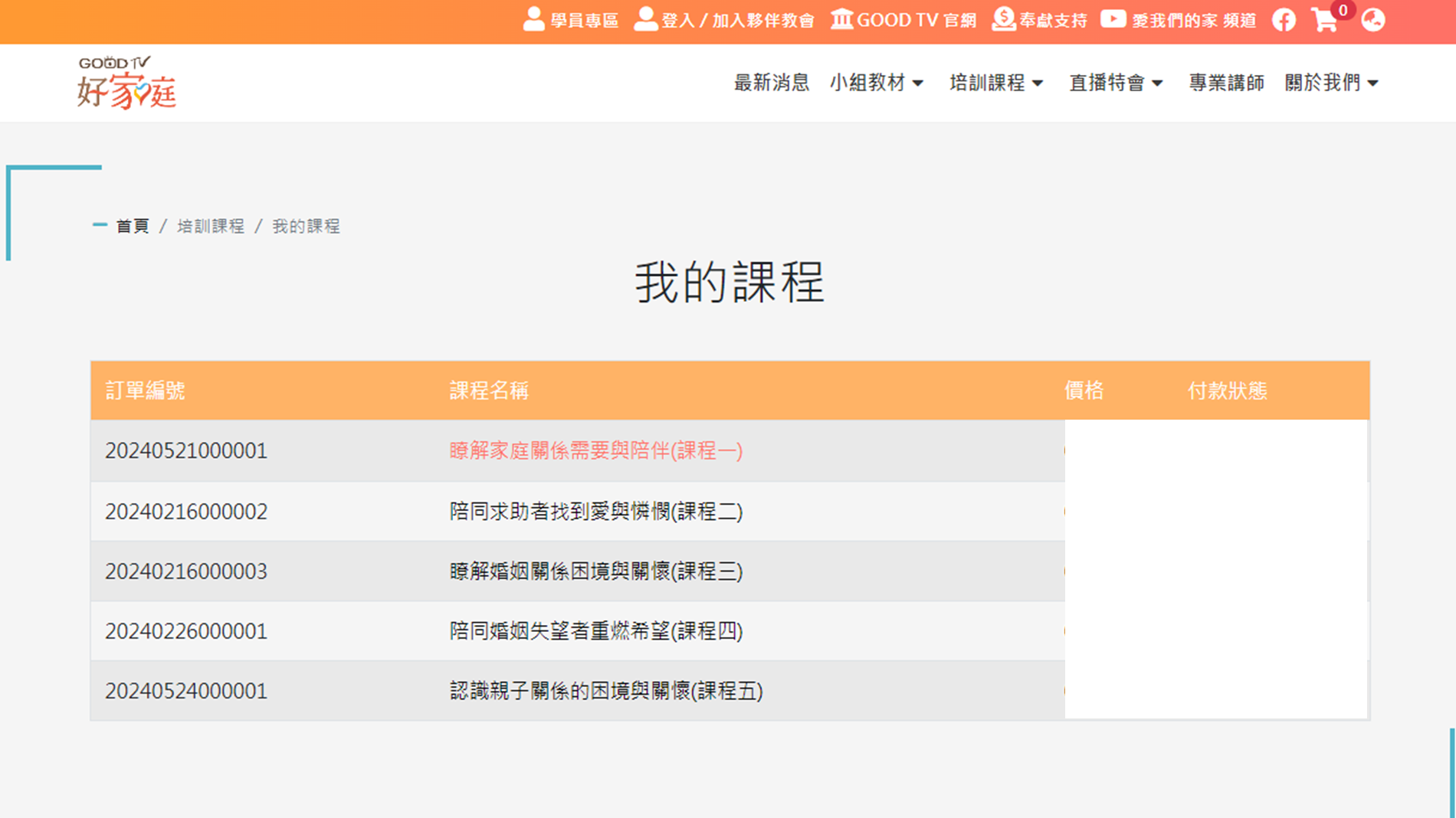Click the Facebook icon
This screenshot has width=1456, height=818.
(x=1284, y=21)
